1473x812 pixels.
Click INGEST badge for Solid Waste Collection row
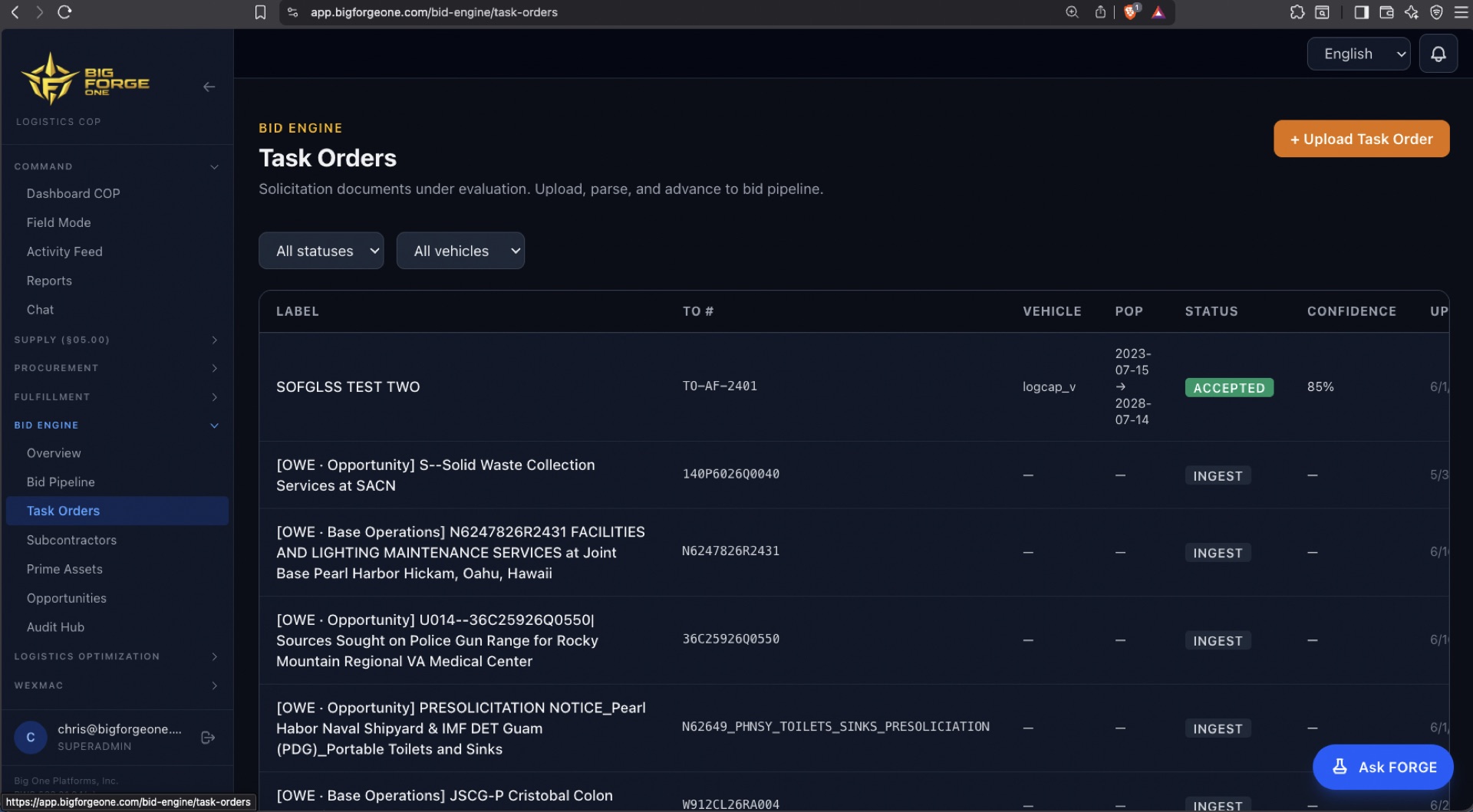pyautogui.click(x=1218, y=475)
